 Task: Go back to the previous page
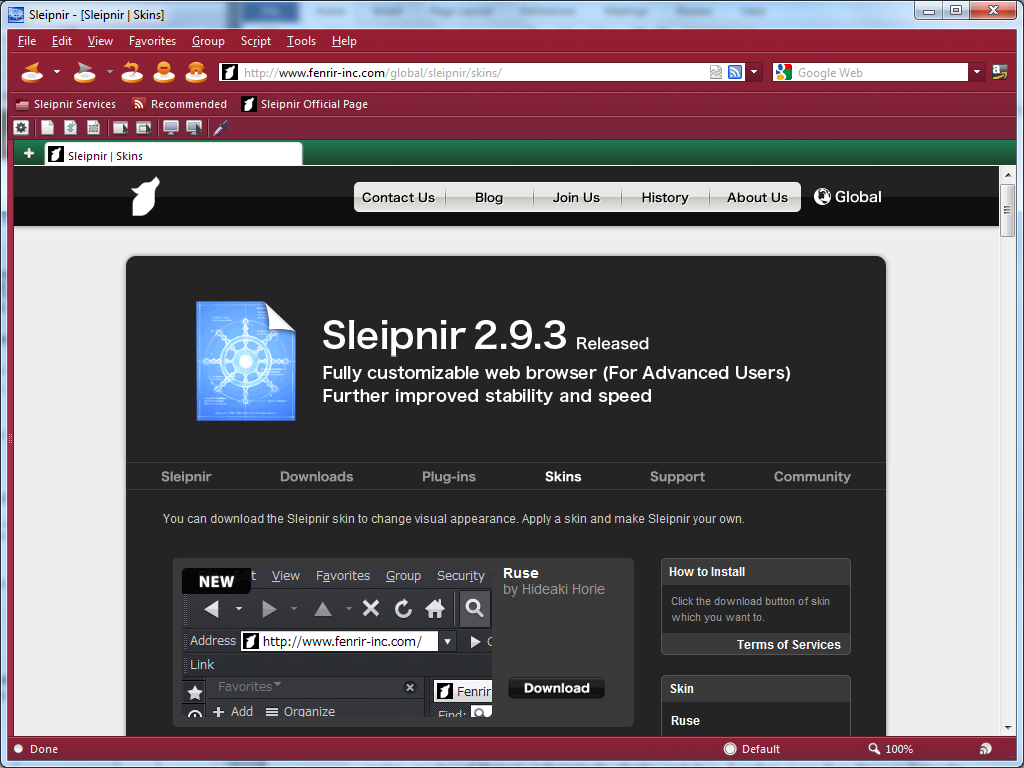coord(31,72)
